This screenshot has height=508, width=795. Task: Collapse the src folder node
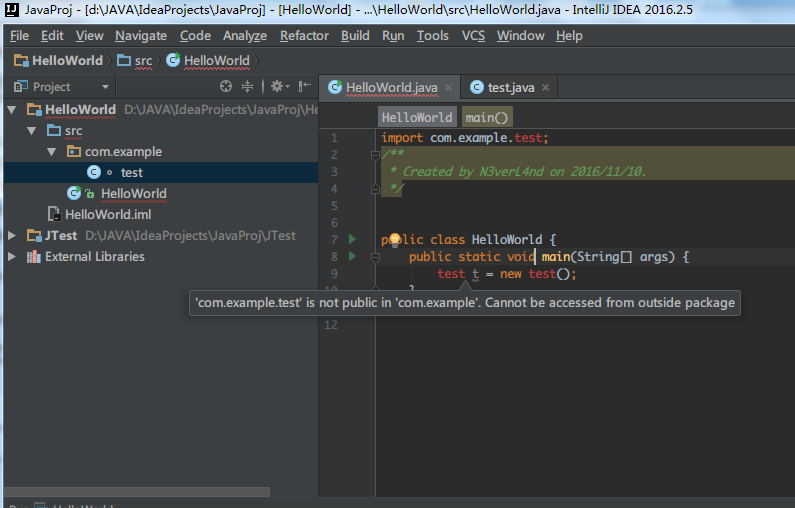coord(31,131)
